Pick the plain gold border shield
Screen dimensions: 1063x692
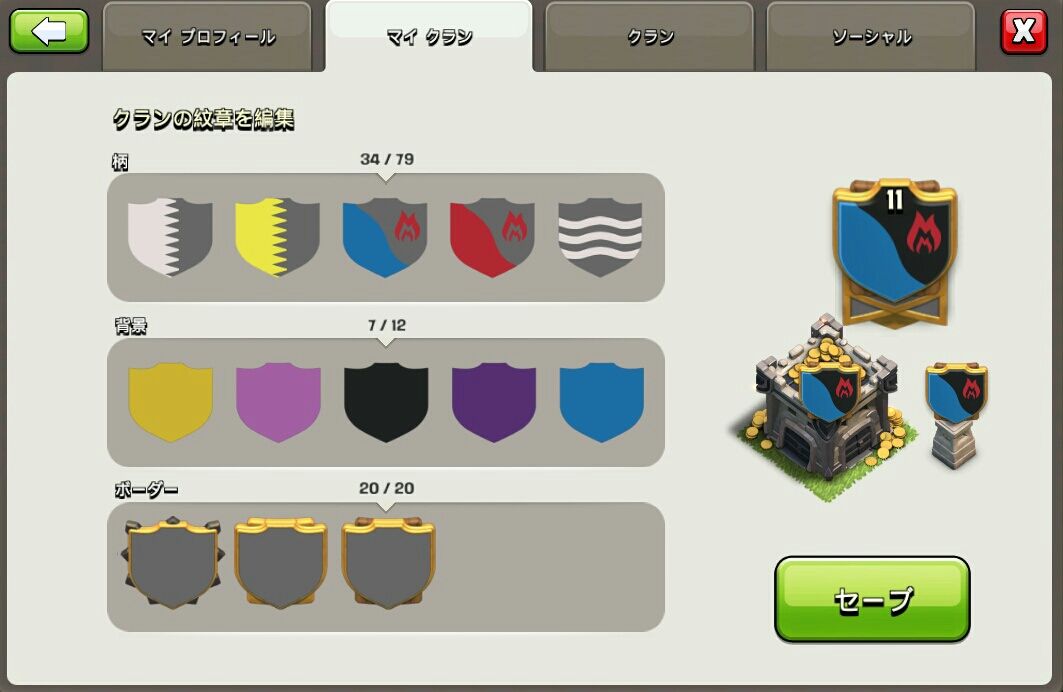281,563
